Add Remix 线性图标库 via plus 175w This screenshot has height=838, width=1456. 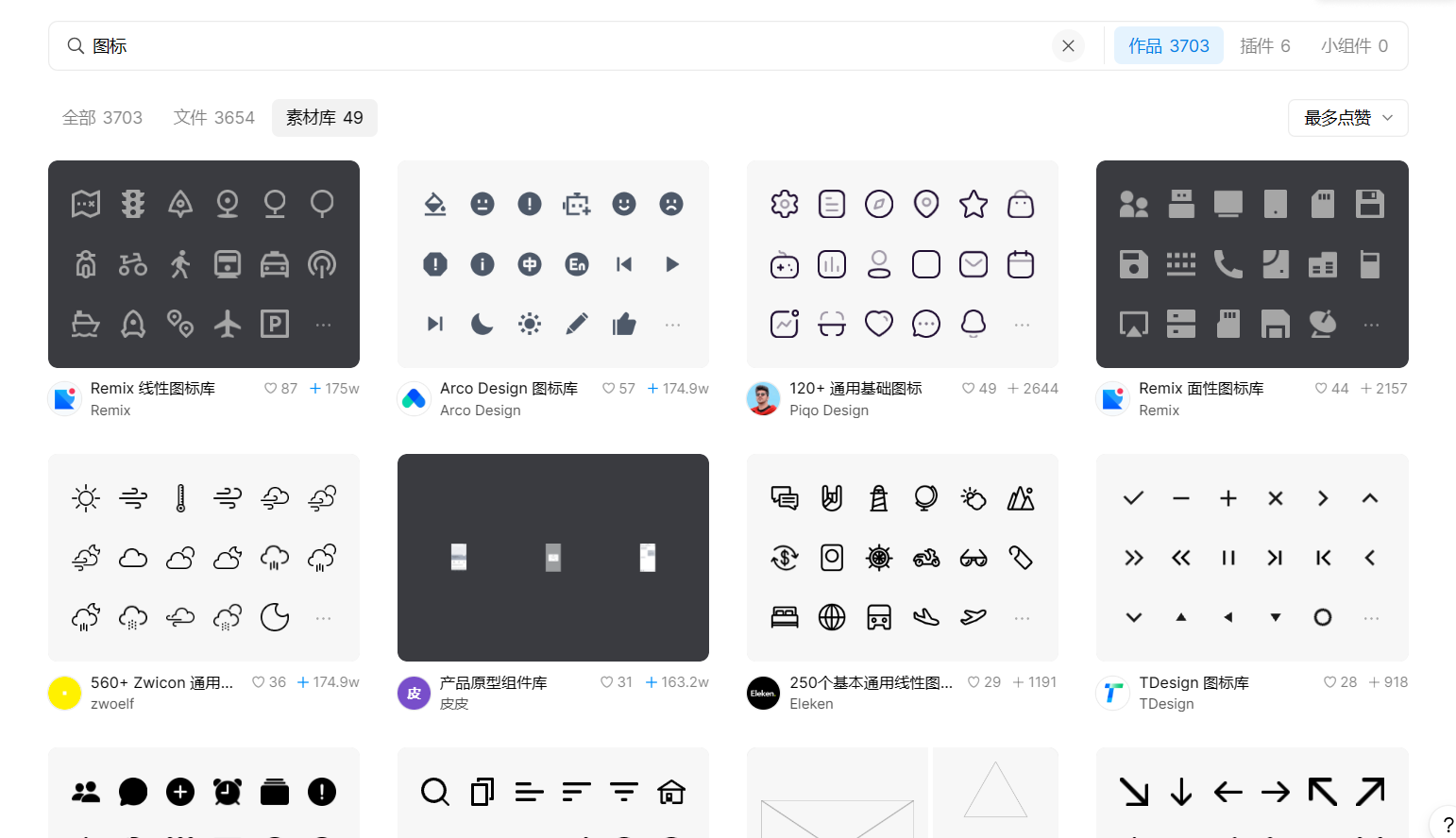tap(334, 389)
